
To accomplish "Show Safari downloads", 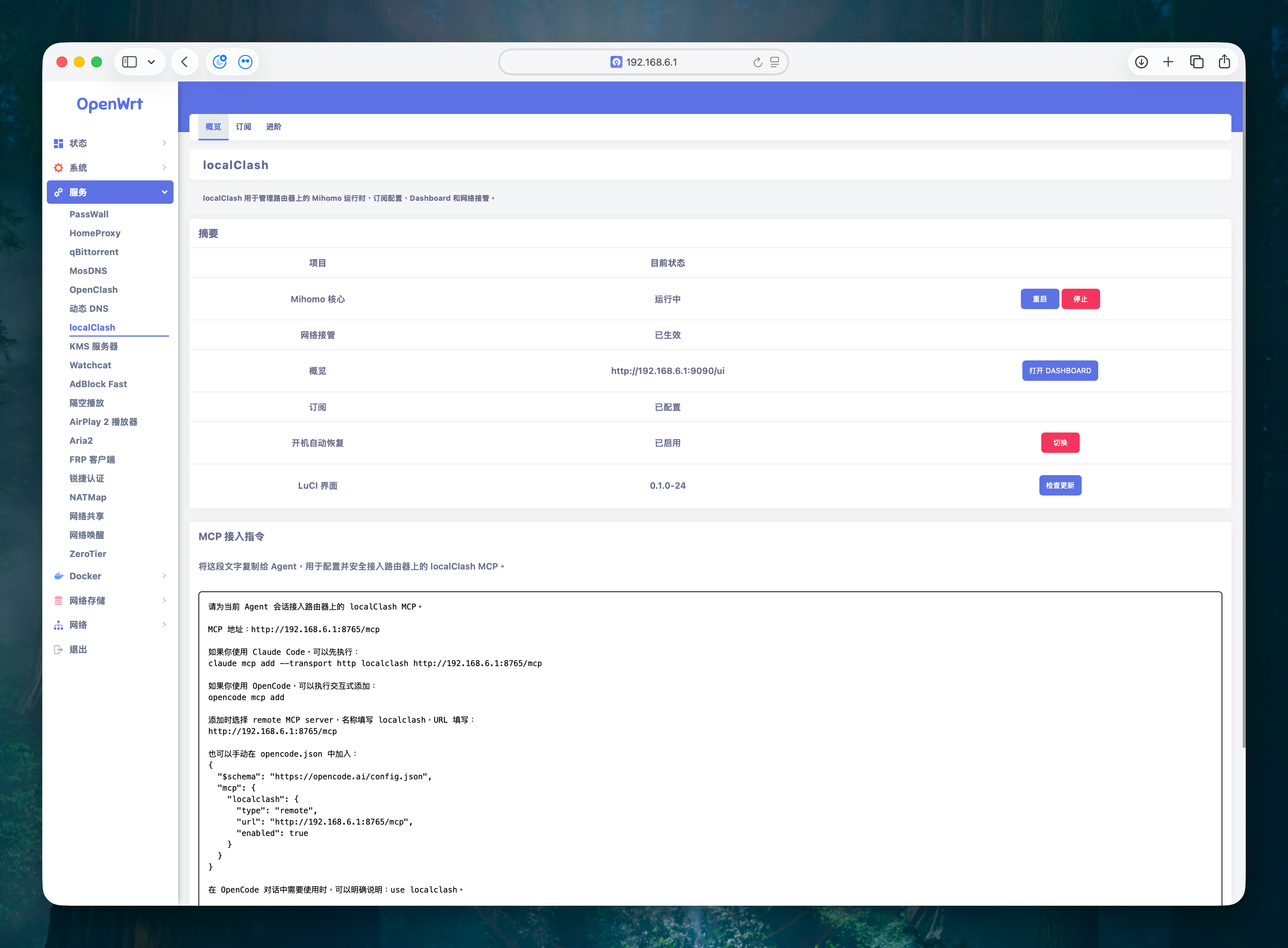I will point(1141,62).
